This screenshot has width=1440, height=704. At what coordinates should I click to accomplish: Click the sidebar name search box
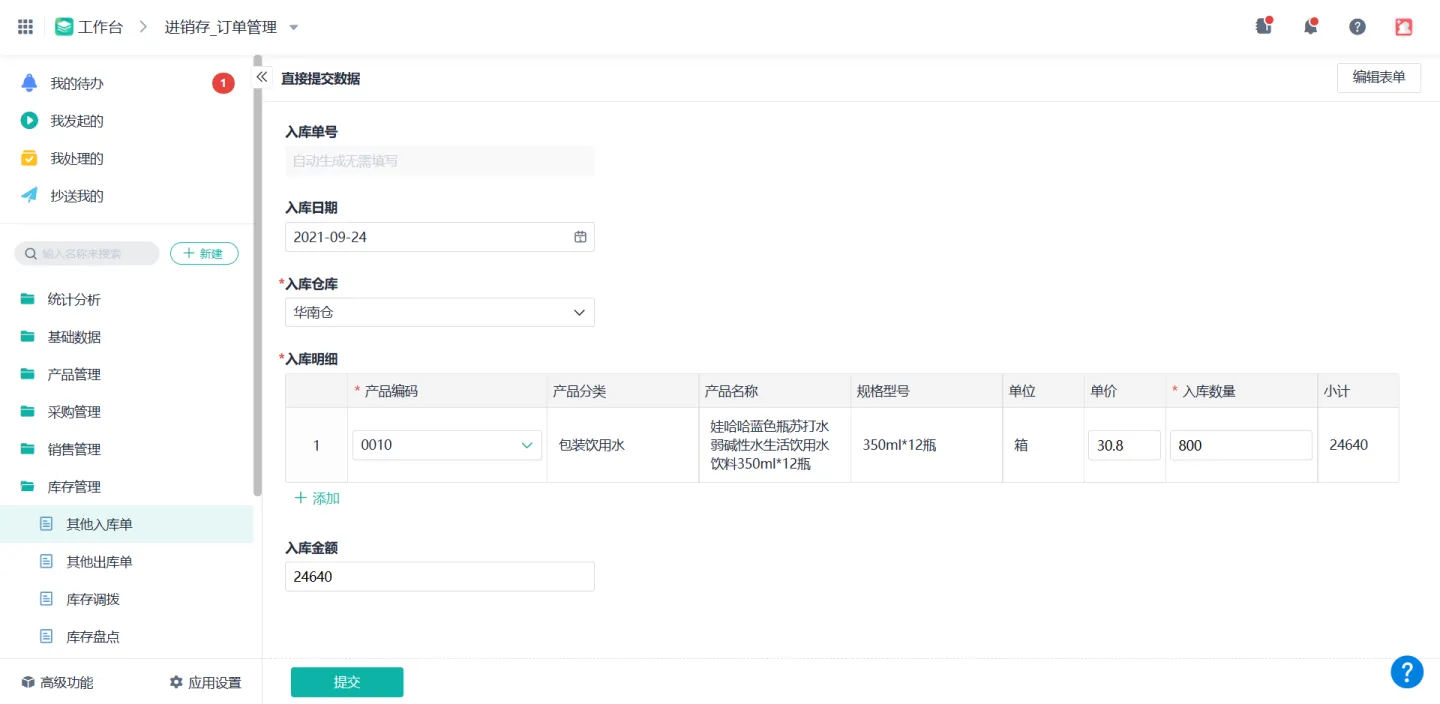coord(87,254)
